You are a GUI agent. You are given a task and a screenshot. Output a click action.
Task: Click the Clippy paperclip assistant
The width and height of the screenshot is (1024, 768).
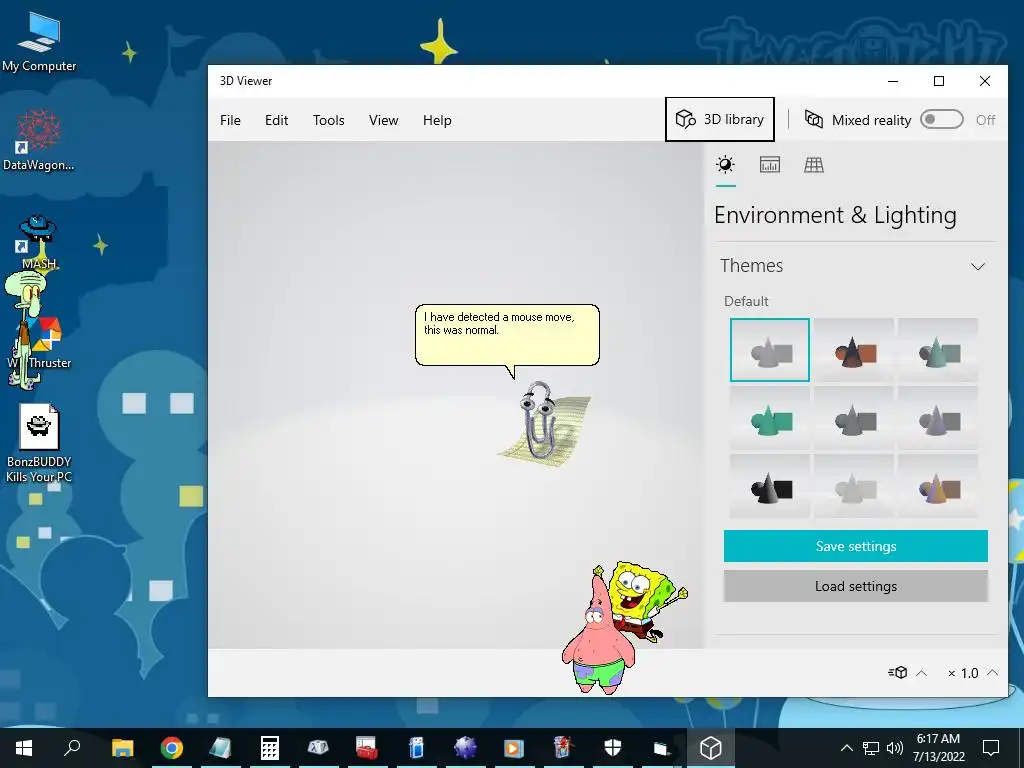coord(539,421)
